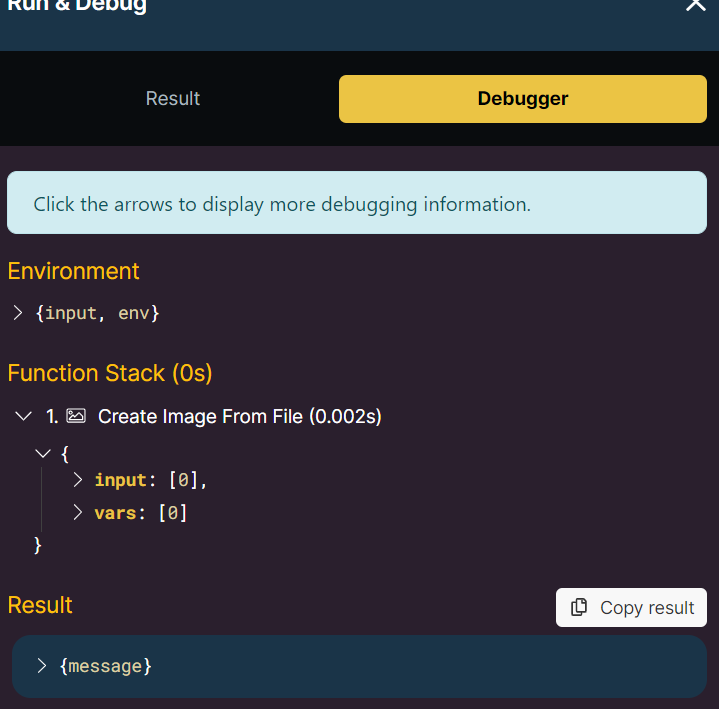Click the Environment heading
719x709 pixels.
point(73,271)
